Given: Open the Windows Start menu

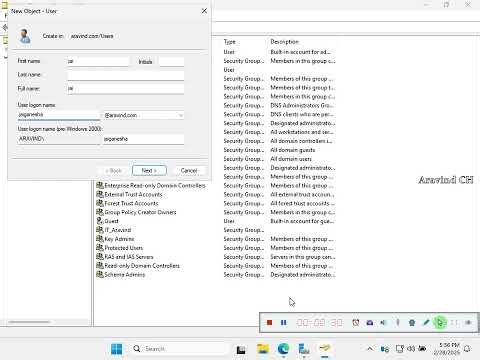Looking at the screenshot, I should [x=116, y=349].
